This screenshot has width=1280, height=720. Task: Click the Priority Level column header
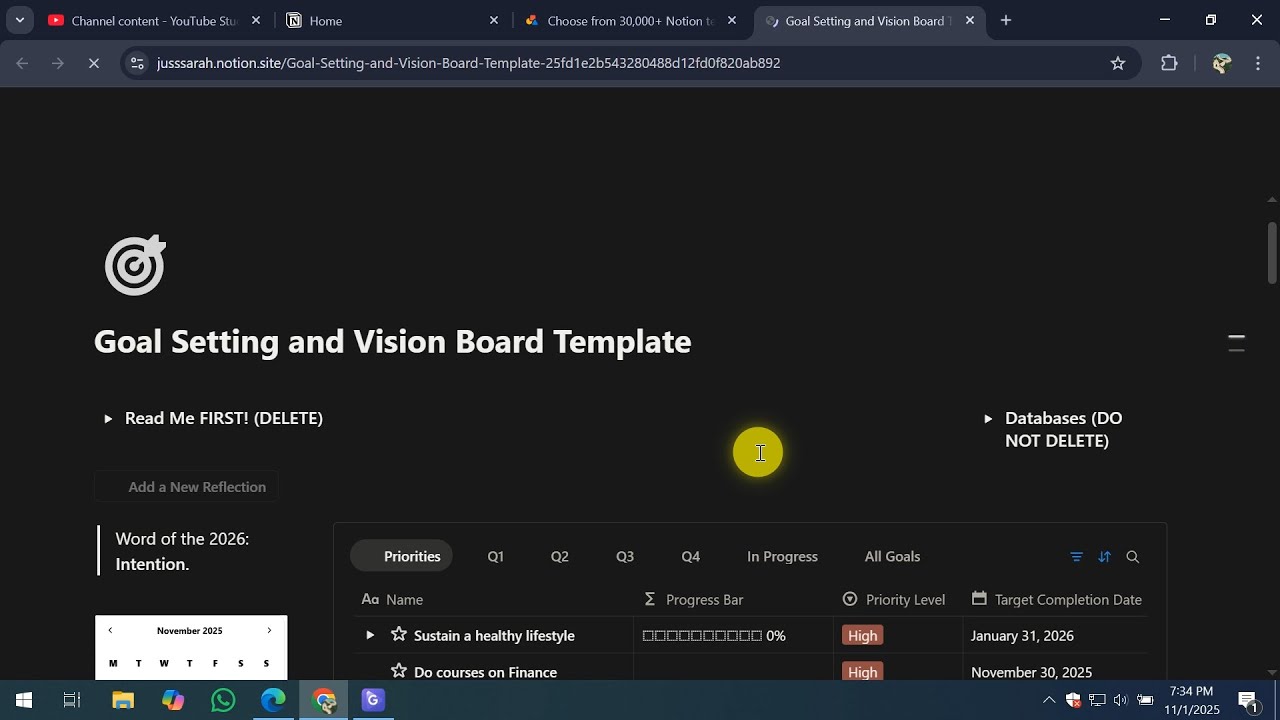click(x=894, y=600)
